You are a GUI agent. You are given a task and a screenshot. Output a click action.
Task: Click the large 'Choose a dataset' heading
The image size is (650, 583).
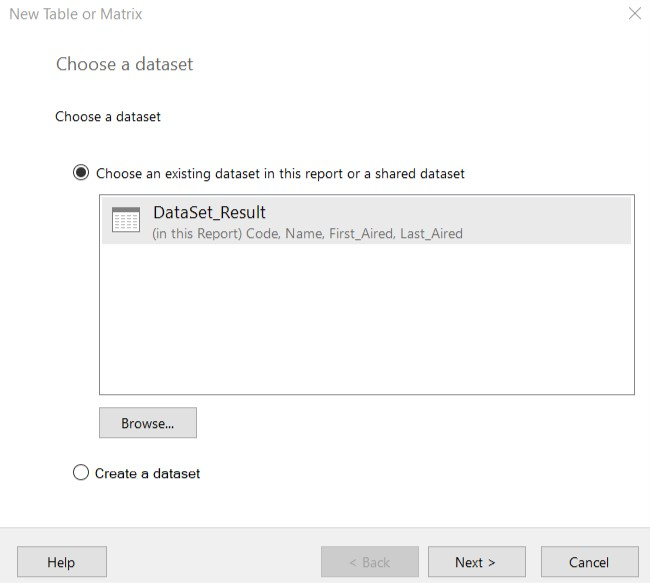(124, 64)
